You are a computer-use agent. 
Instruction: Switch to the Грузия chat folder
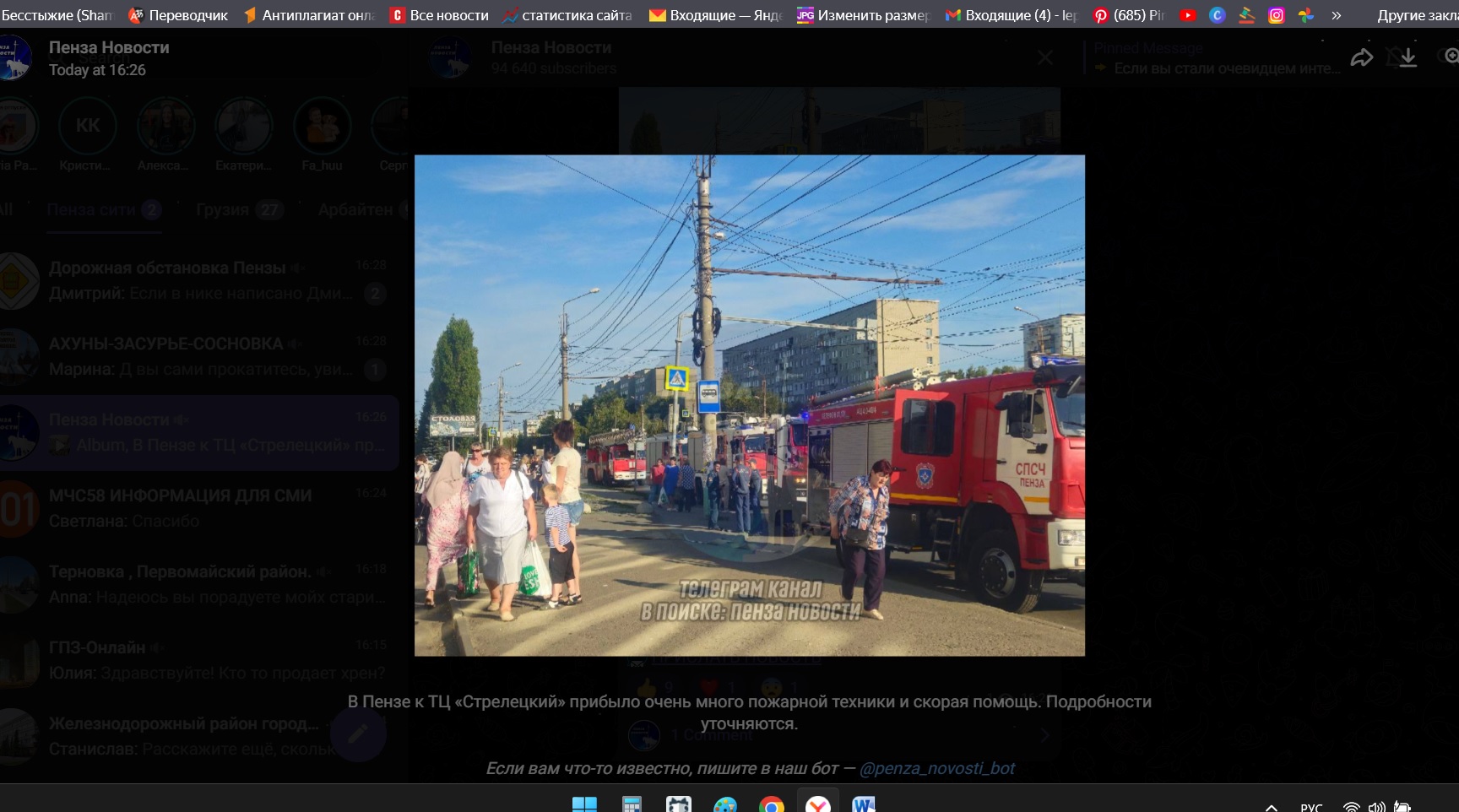pos(222,208)
